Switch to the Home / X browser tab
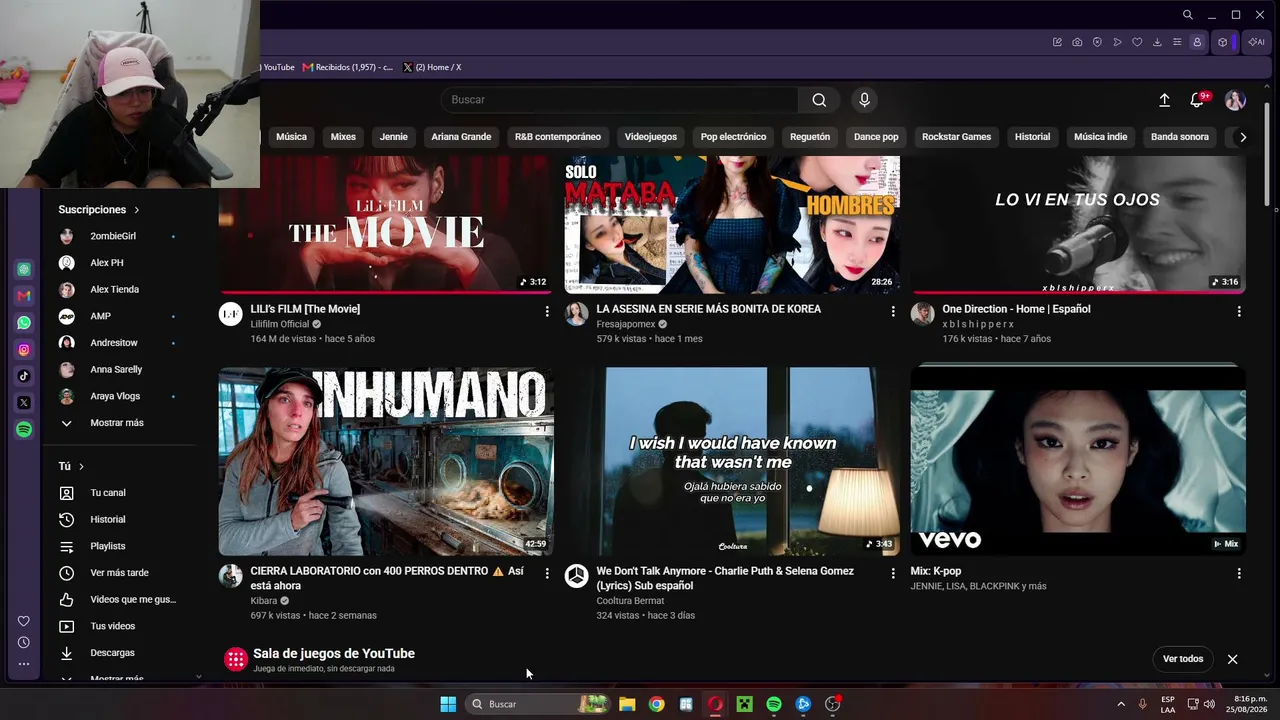This screenshot has width=1280, height=720. click(x=432, y=67)
